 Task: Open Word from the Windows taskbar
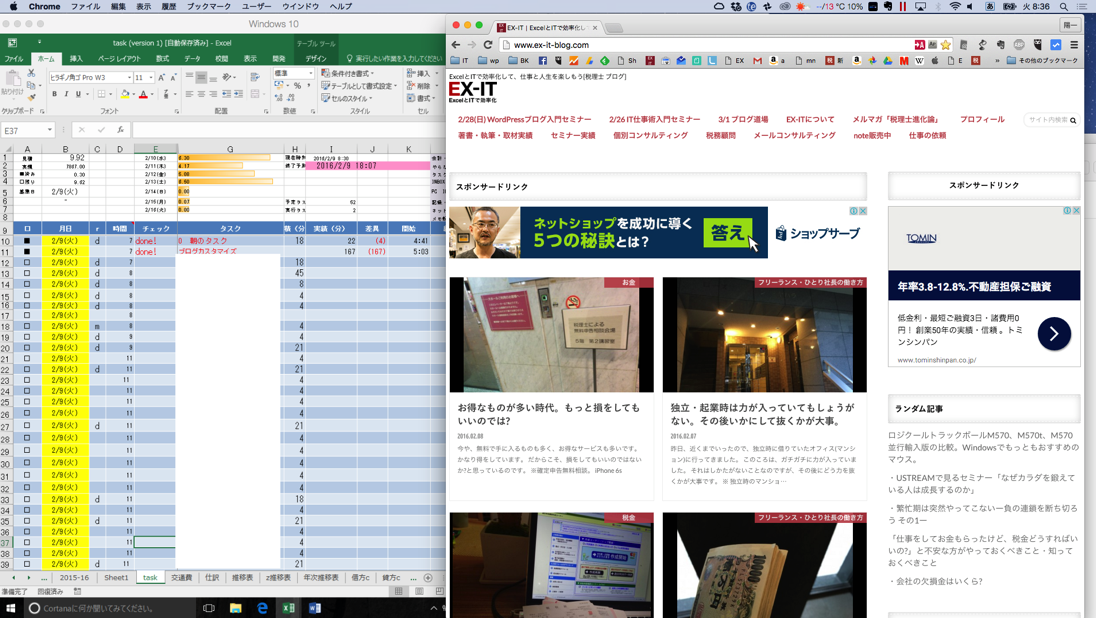point(315,608)
